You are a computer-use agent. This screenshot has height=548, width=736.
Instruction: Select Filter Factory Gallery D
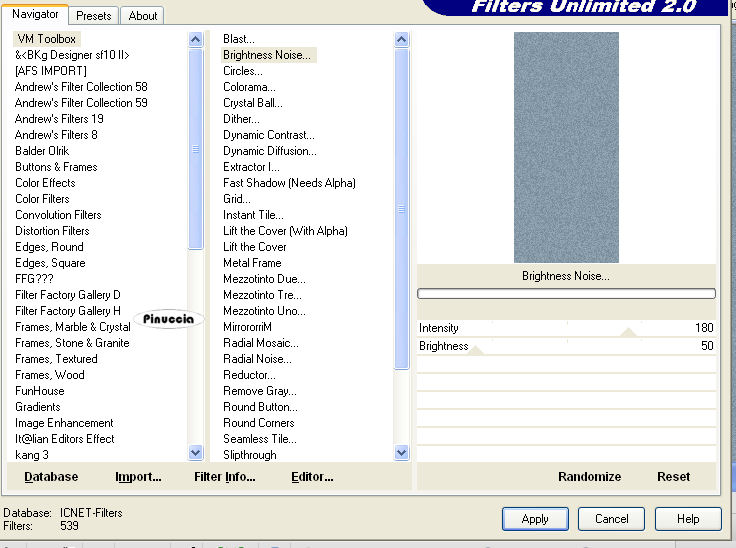[68, 294]
